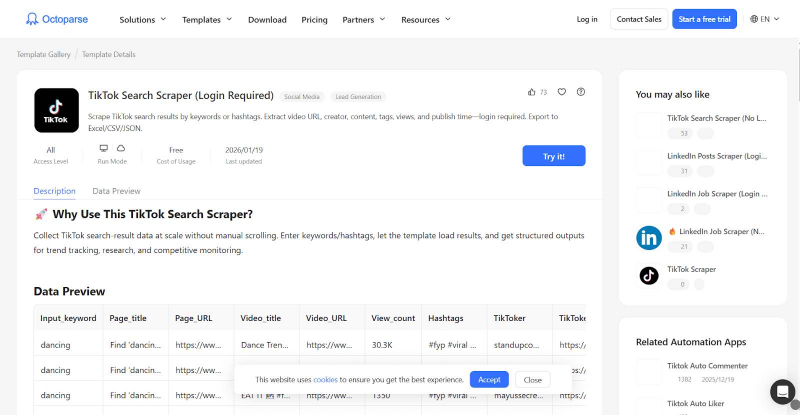The width and height of the screenshot is (800, 415).
Task: Open LinkedIn Job Scraper (Login ... suggestion
Action: pos(717,193)
